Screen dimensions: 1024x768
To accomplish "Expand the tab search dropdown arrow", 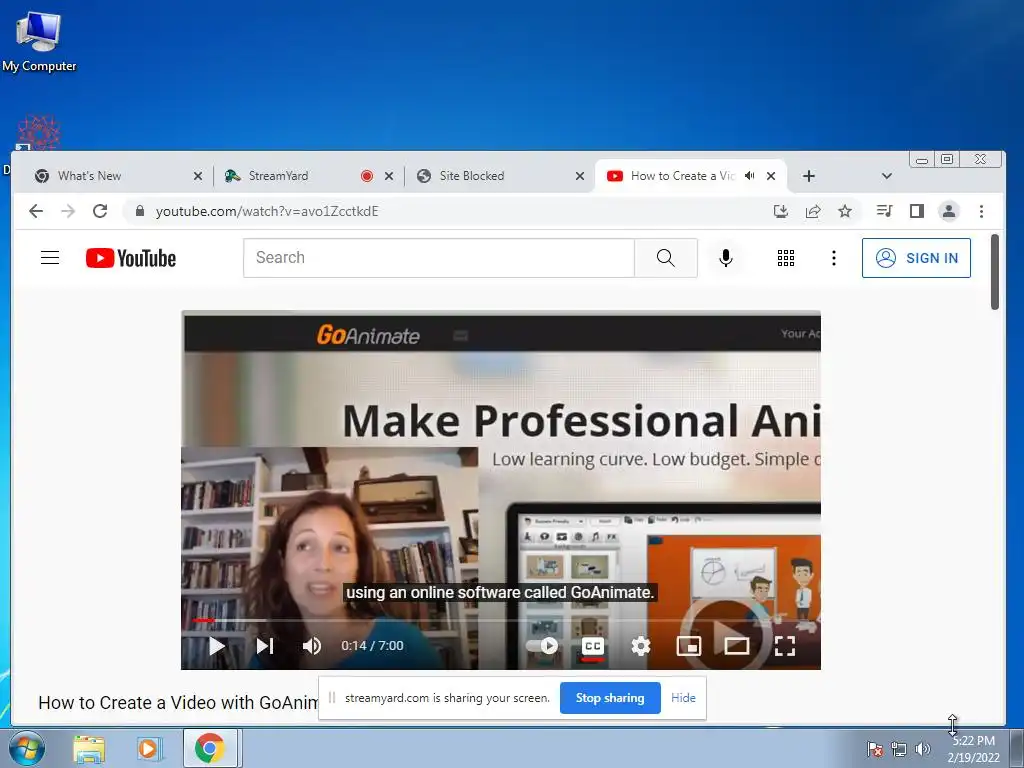I will click(886, 176).
